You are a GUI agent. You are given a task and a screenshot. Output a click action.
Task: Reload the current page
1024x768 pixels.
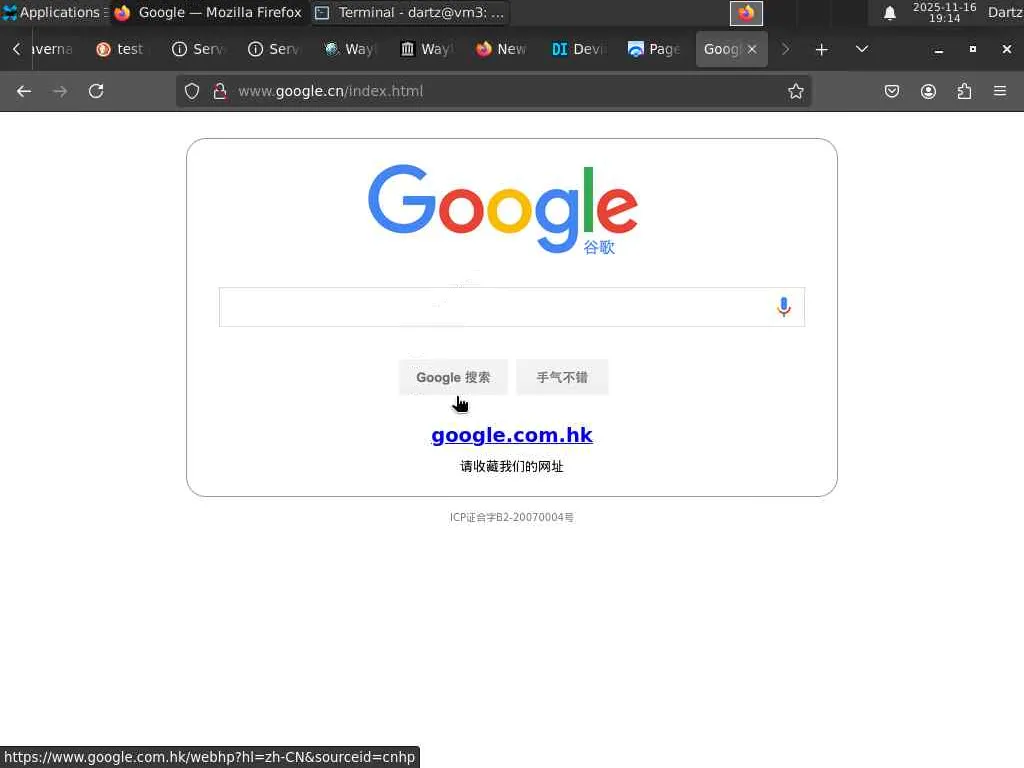click(96, 91)
